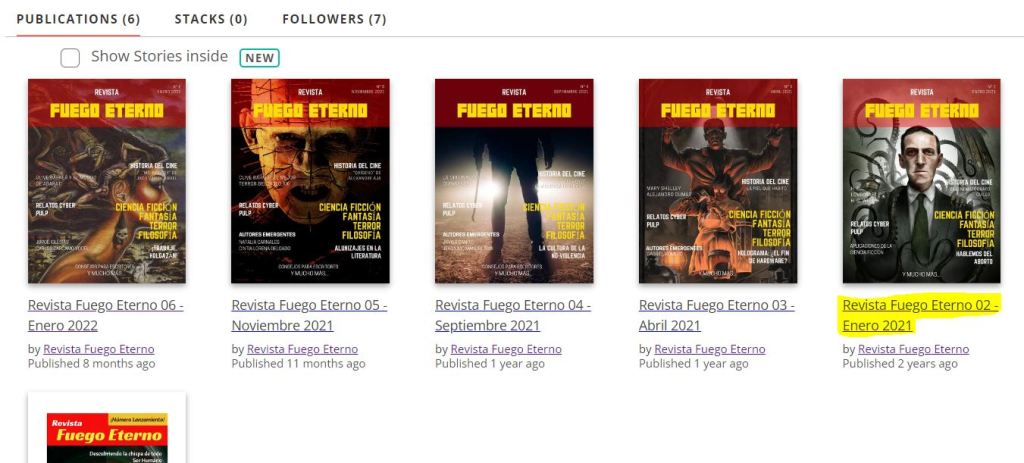Visit author link under issue 04
Viewport: 1024px width, 463px height.
506,349
